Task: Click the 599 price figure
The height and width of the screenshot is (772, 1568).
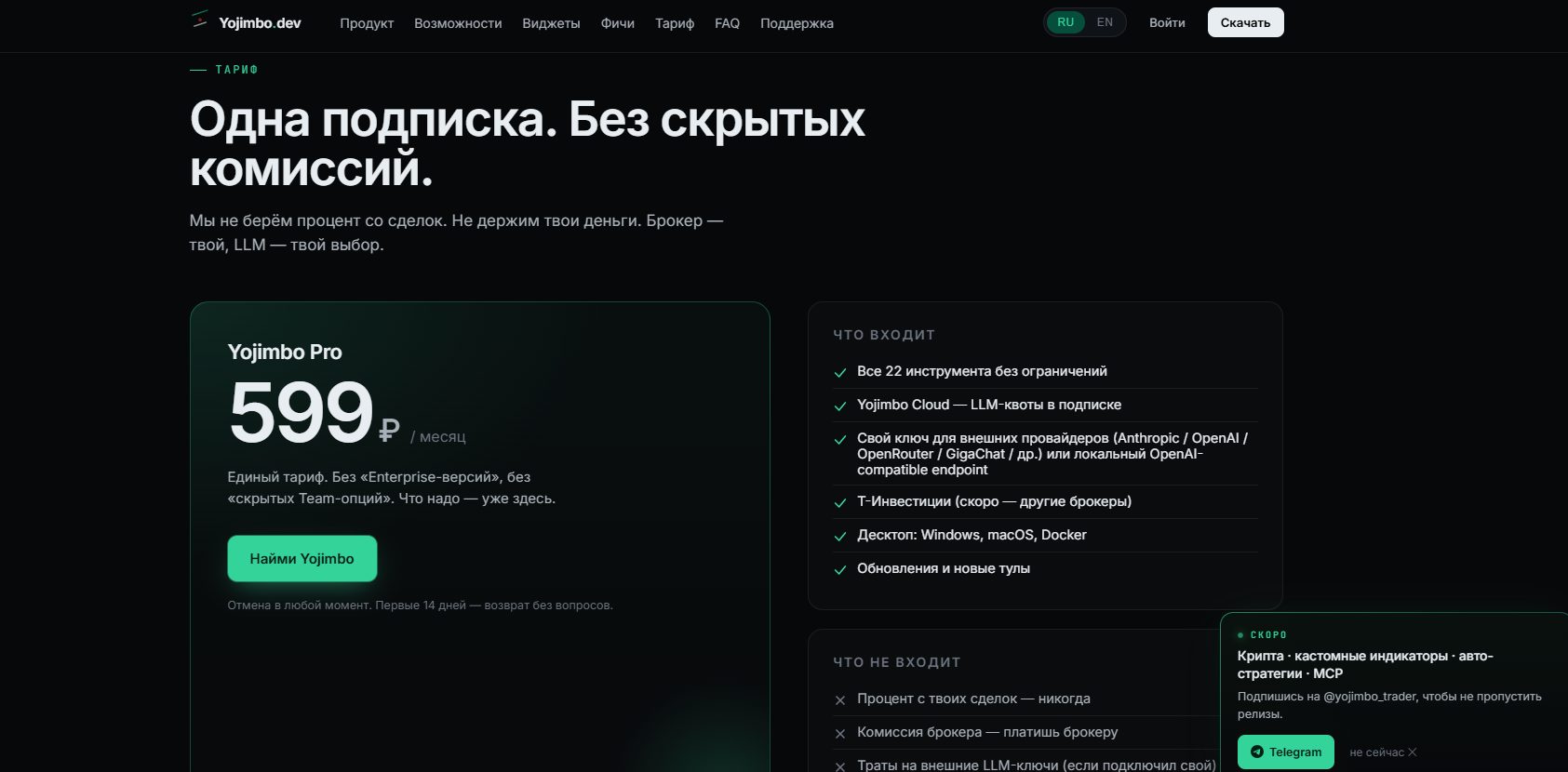Action: pos(302,412)
